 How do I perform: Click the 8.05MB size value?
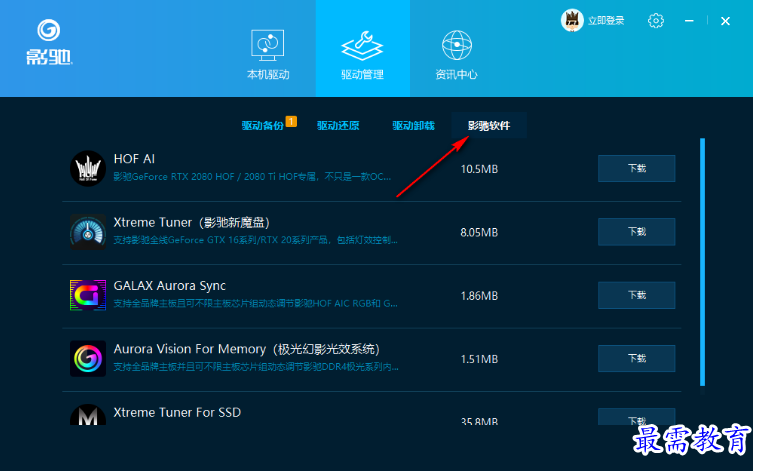(x=479, y=233)
